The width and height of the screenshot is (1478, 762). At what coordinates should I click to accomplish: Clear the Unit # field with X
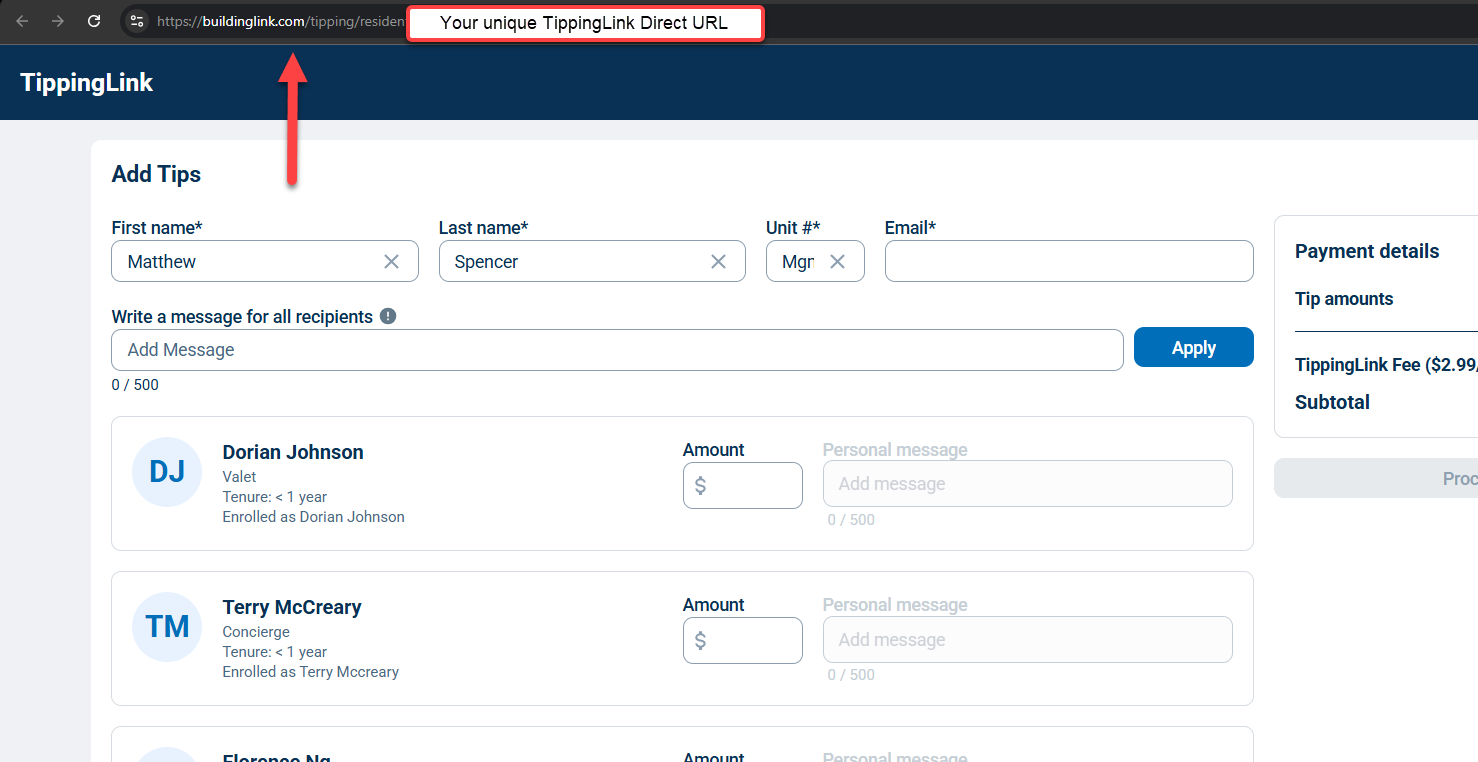point(837,261)
